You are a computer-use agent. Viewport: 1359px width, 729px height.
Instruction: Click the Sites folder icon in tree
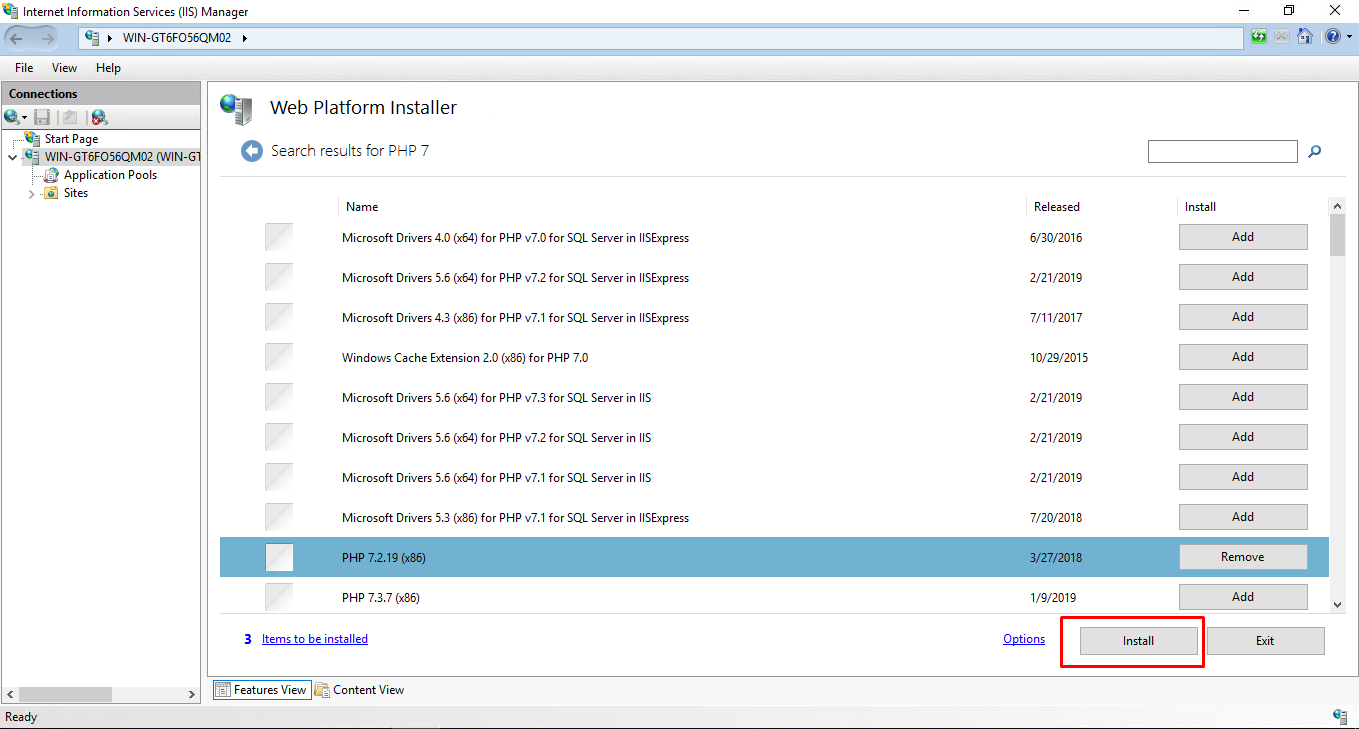point(51,193)
